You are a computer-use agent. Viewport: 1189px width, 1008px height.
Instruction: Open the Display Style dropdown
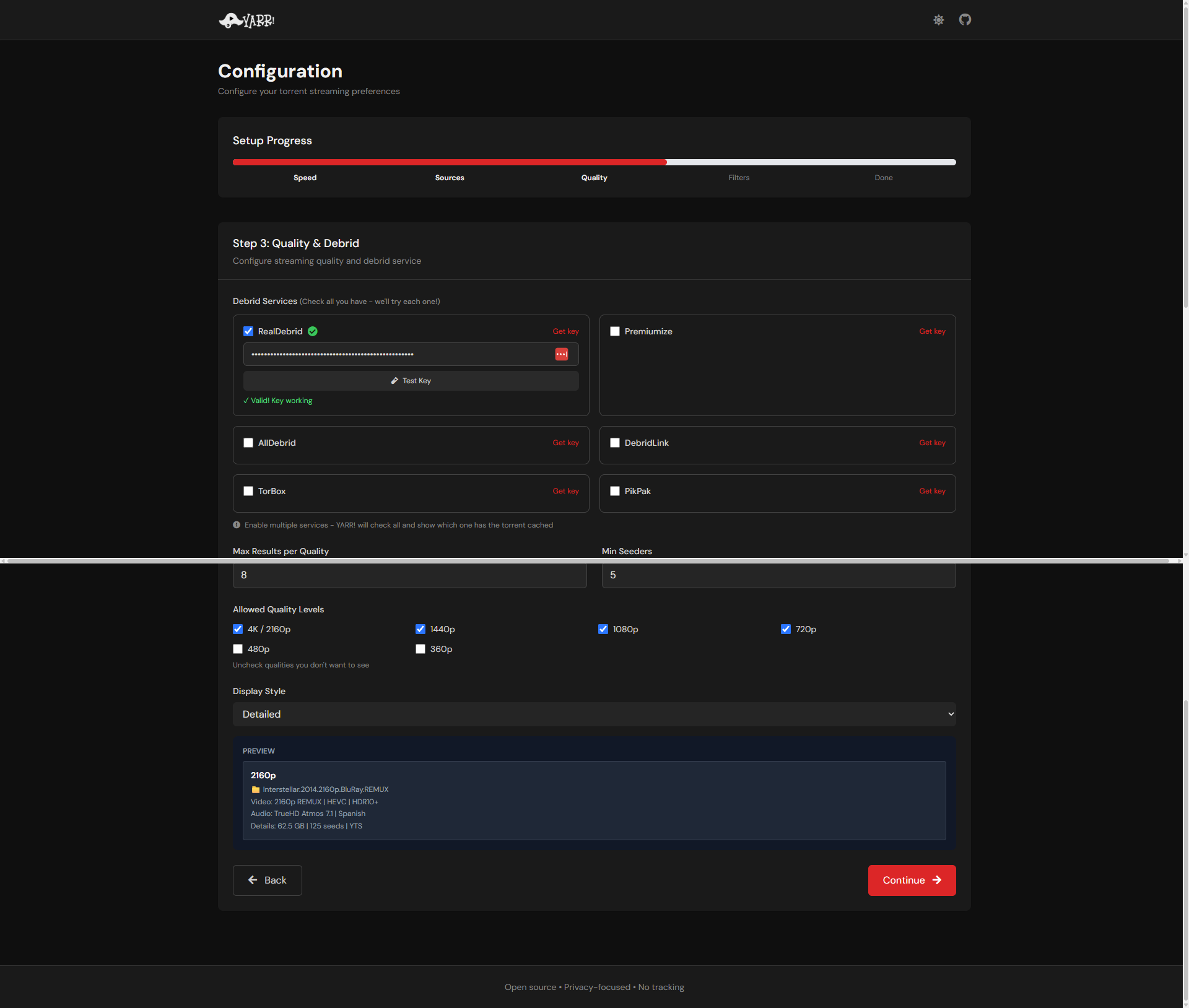click(x=594, y=714)
